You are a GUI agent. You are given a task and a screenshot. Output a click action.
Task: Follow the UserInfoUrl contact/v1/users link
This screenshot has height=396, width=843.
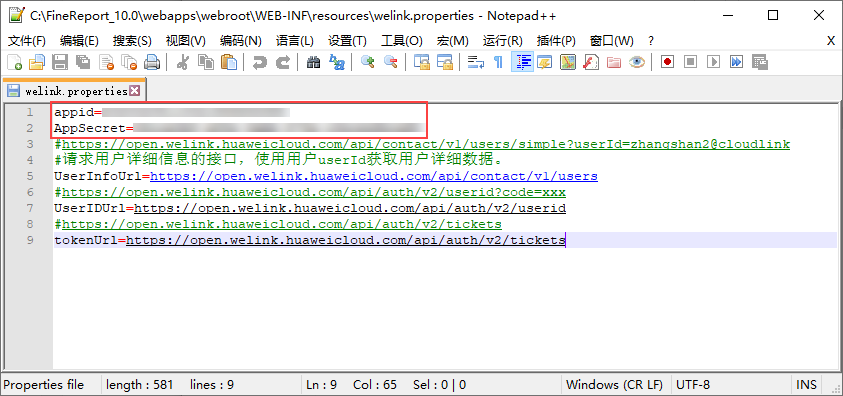coord(374,176)
